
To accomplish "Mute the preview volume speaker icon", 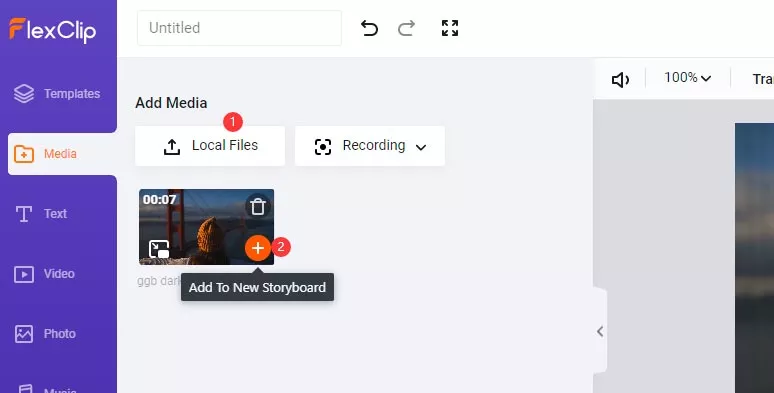I will click(x=620, y=79).
